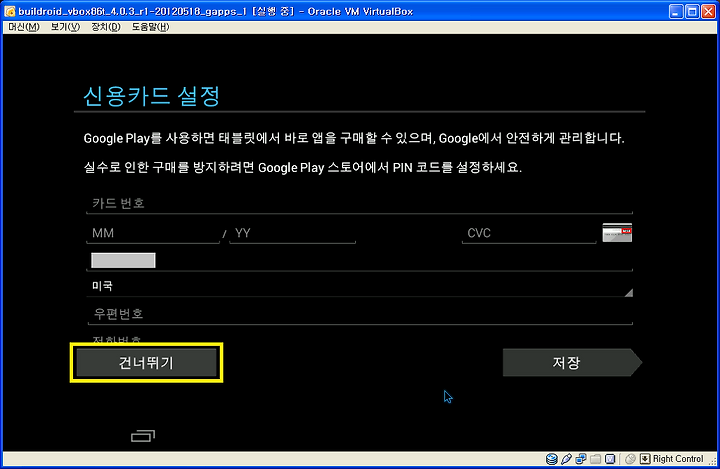The height and width of the screenshot is (469, 720).
Task: Minimize the VirtualBox window
Action: pos(675,11)
